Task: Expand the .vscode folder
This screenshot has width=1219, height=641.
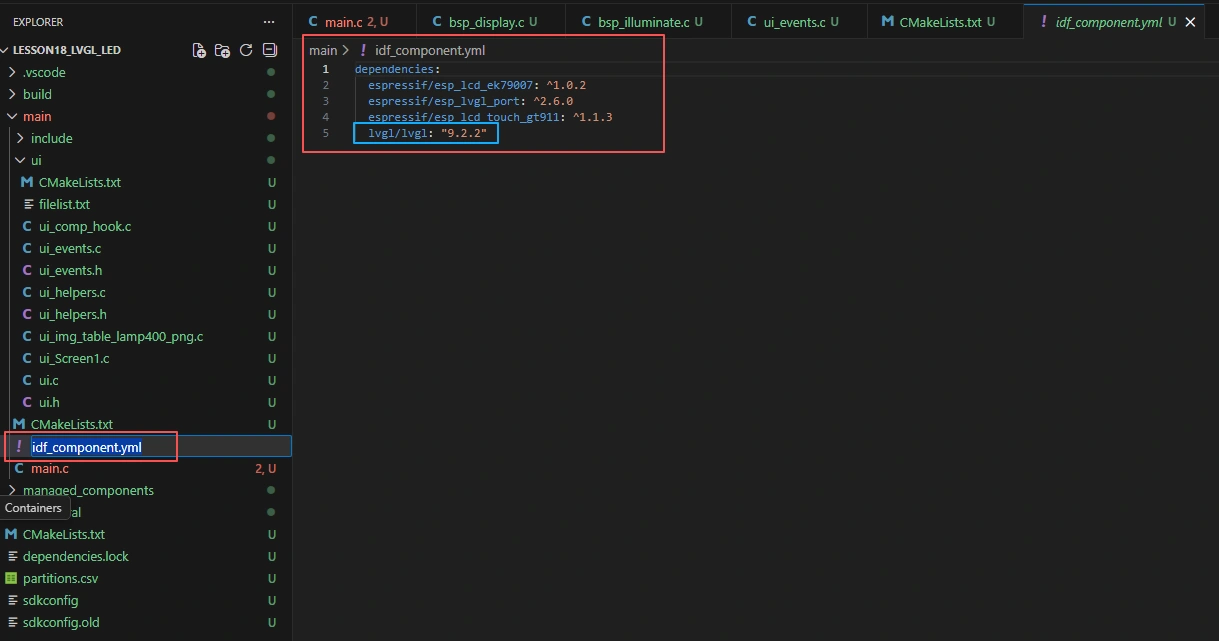Action: click(43, 72)
